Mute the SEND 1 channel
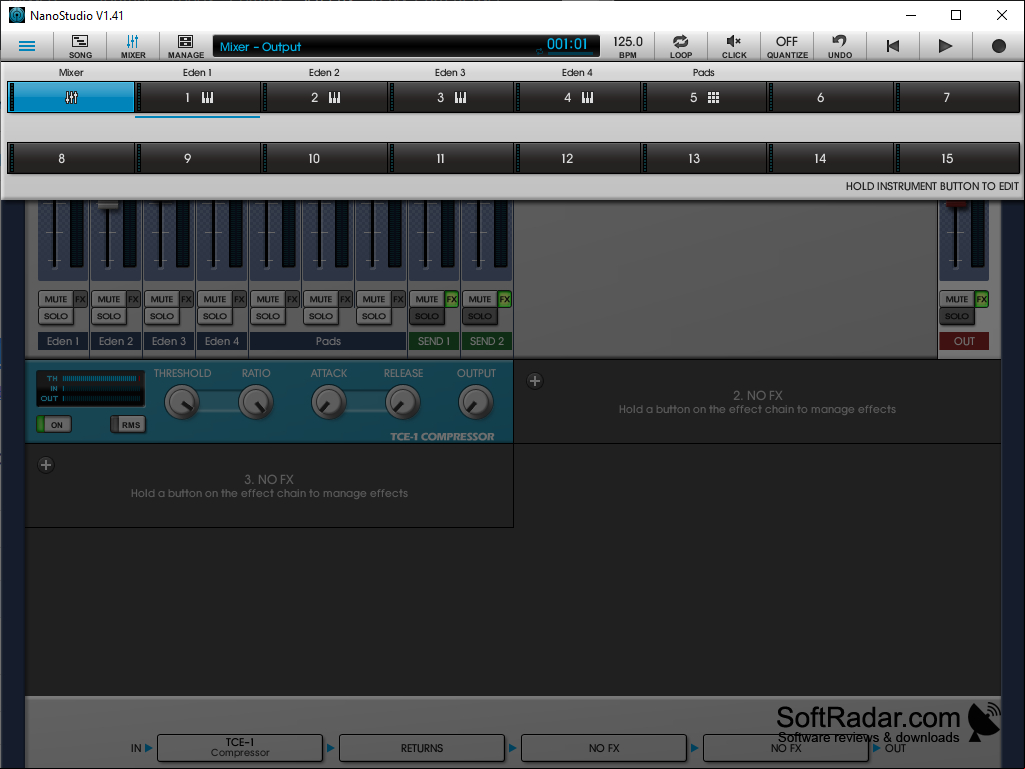 [427, 299]
